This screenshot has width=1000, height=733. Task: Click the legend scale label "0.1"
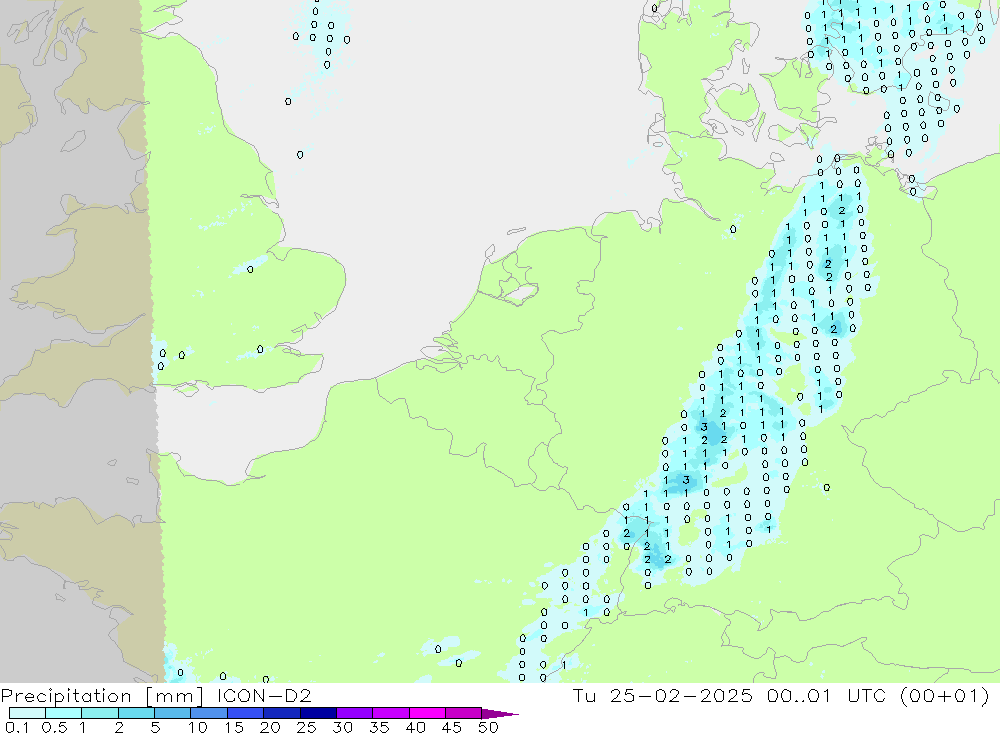click(17, 727)
